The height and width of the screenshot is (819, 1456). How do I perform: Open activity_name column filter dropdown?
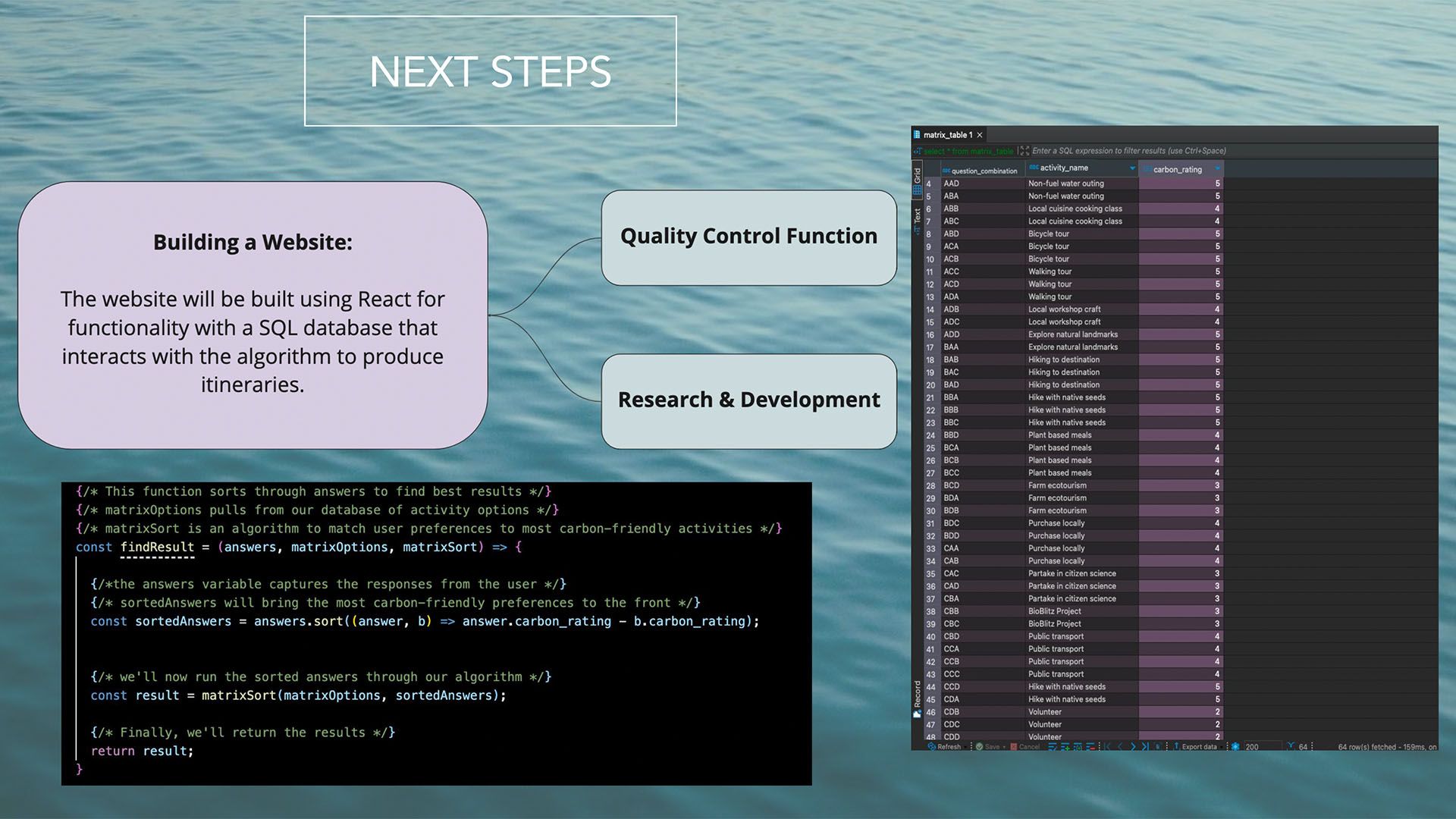1132,168
